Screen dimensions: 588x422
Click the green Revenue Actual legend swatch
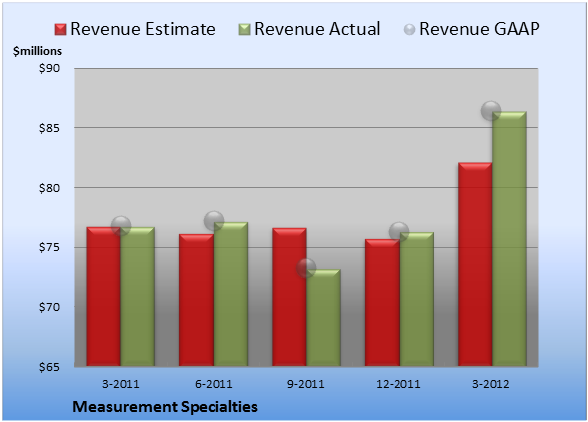[244, 30]
